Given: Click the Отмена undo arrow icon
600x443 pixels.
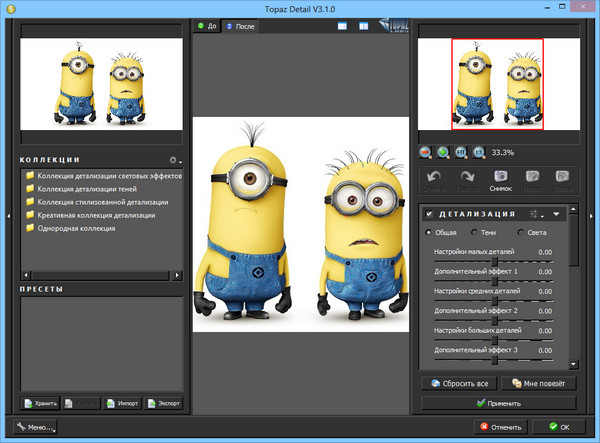Looking at the screenshot, I should (435, 179).
